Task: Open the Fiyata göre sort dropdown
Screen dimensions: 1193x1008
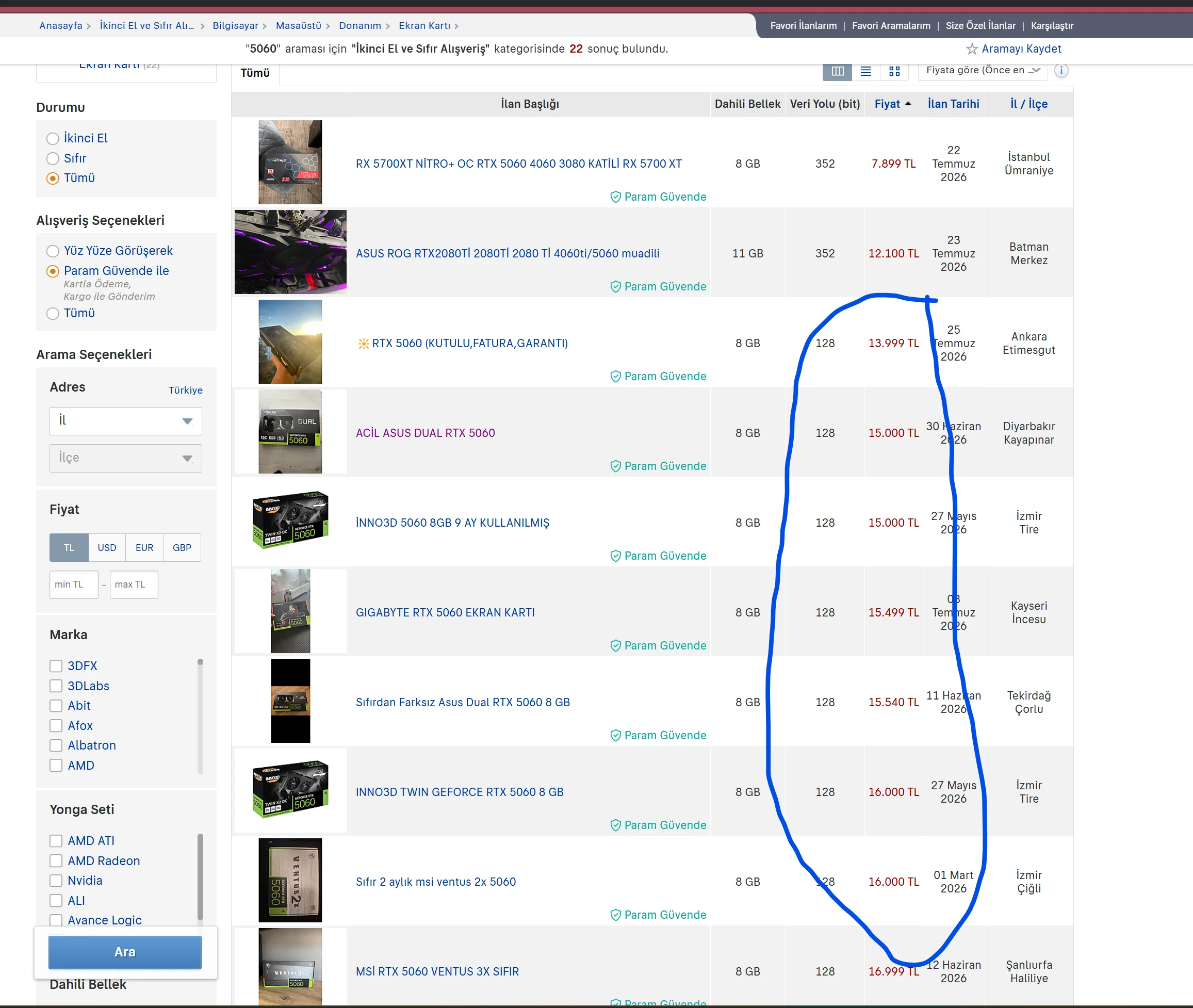Action: click(x=983, y=70)
